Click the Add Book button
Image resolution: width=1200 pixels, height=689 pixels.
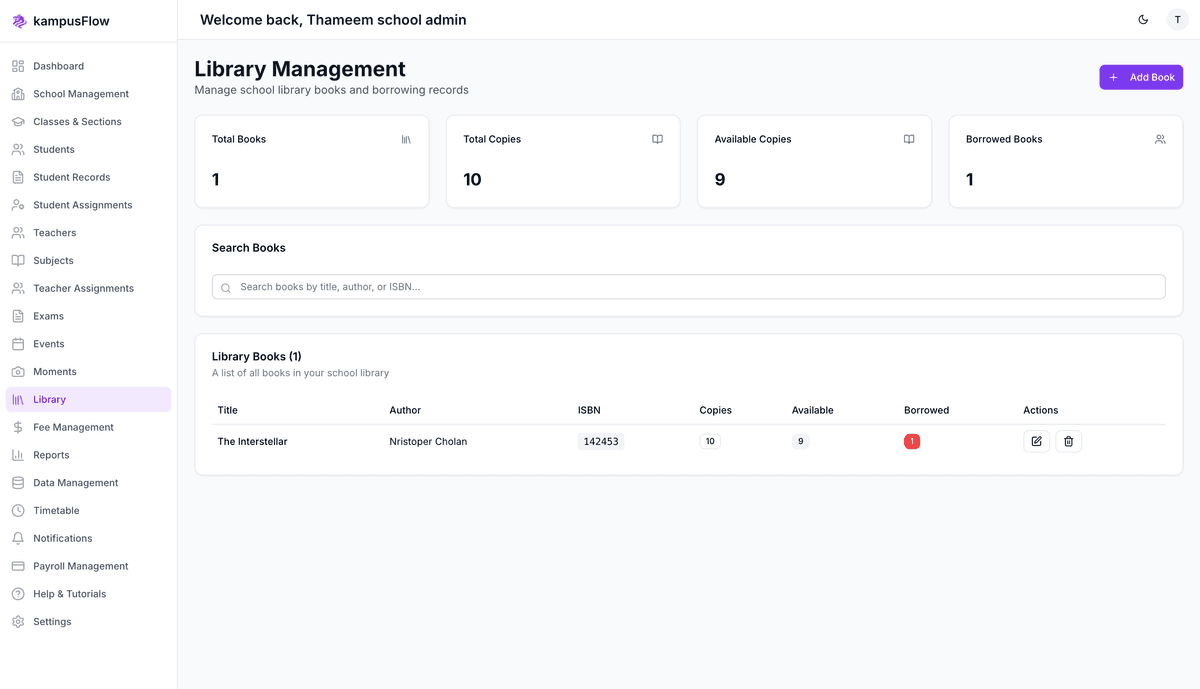click(1141, 77)
